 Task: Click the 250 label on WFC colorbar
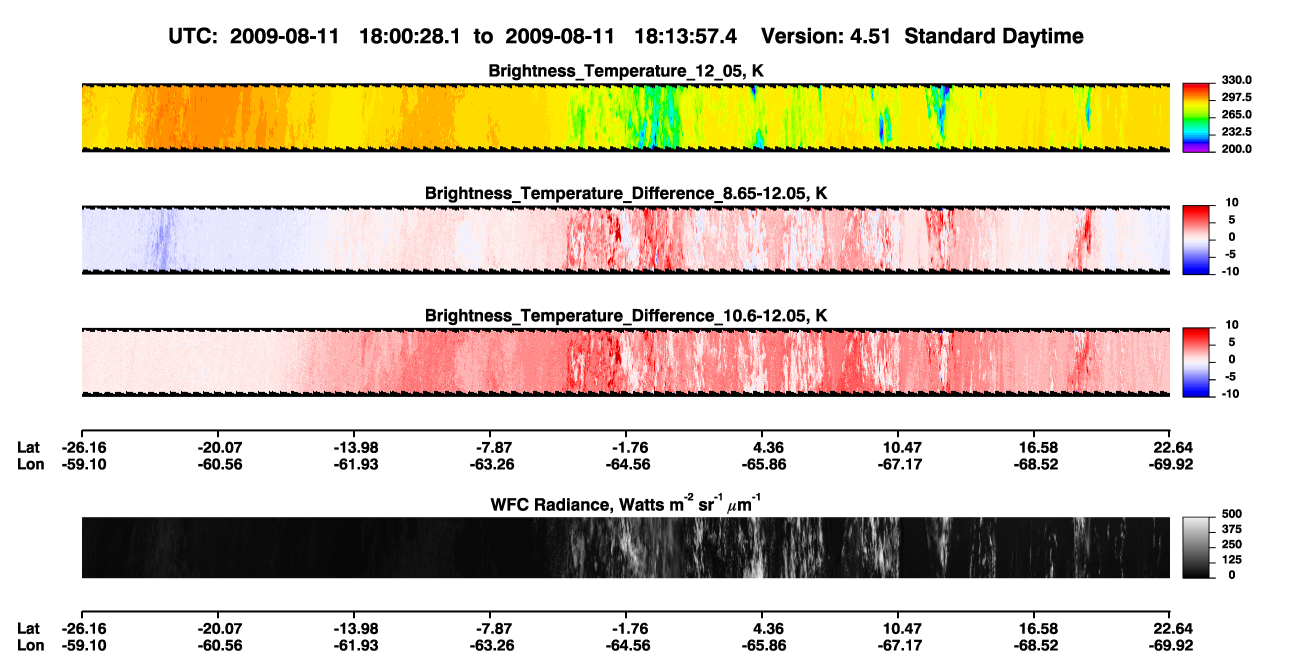1231,545
